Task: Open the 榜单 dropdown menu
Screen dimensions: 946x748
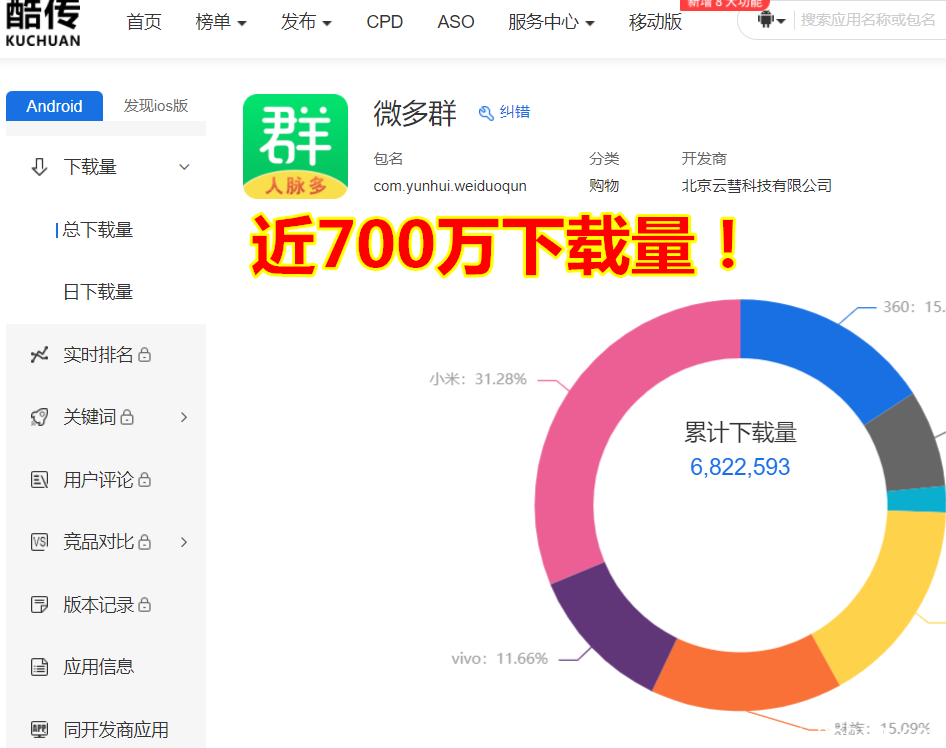Action: click(221, 22)
